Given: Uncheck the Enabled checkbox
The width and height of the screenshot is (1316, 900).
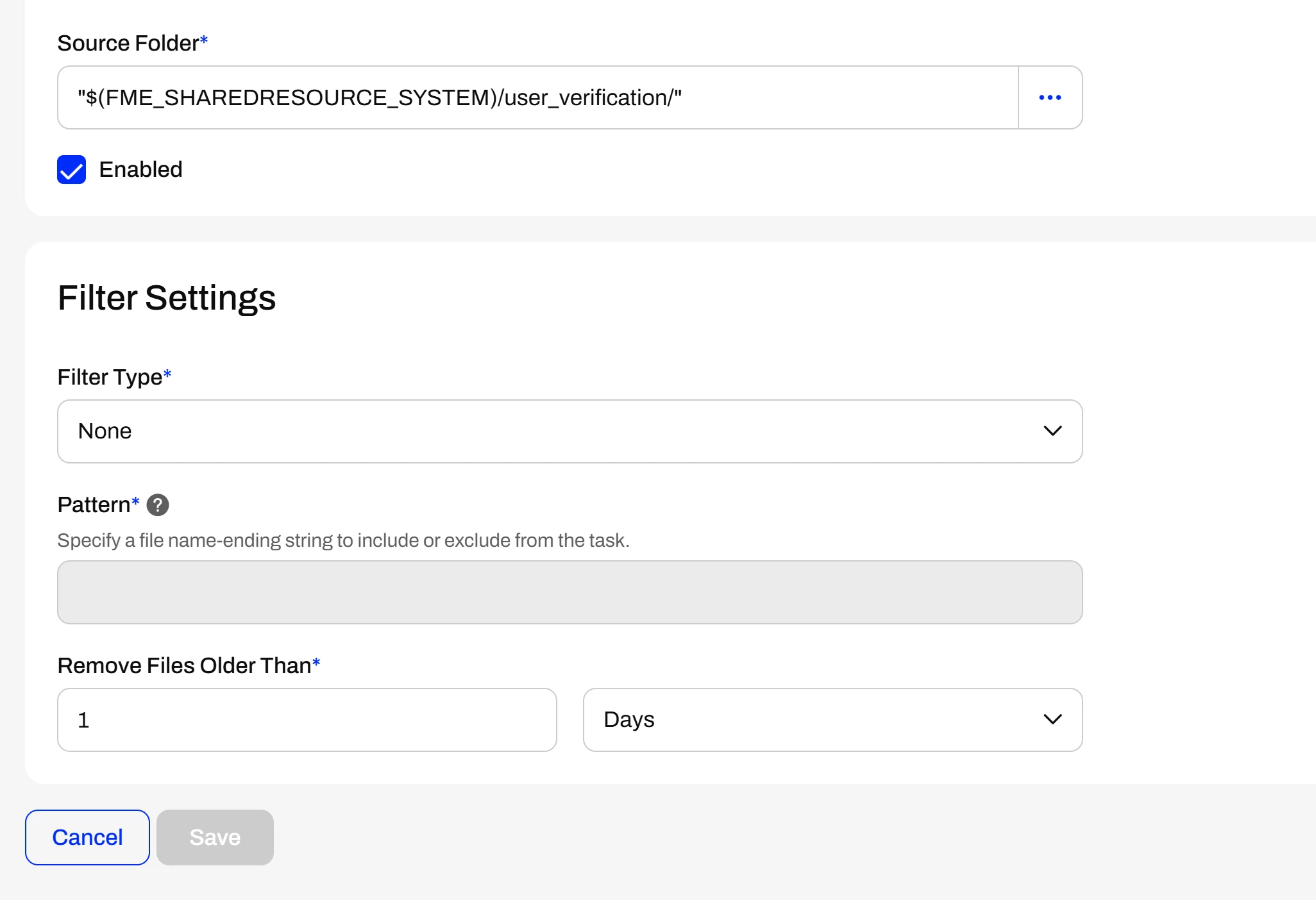Looking at the screenshot, I should (71, 170).
